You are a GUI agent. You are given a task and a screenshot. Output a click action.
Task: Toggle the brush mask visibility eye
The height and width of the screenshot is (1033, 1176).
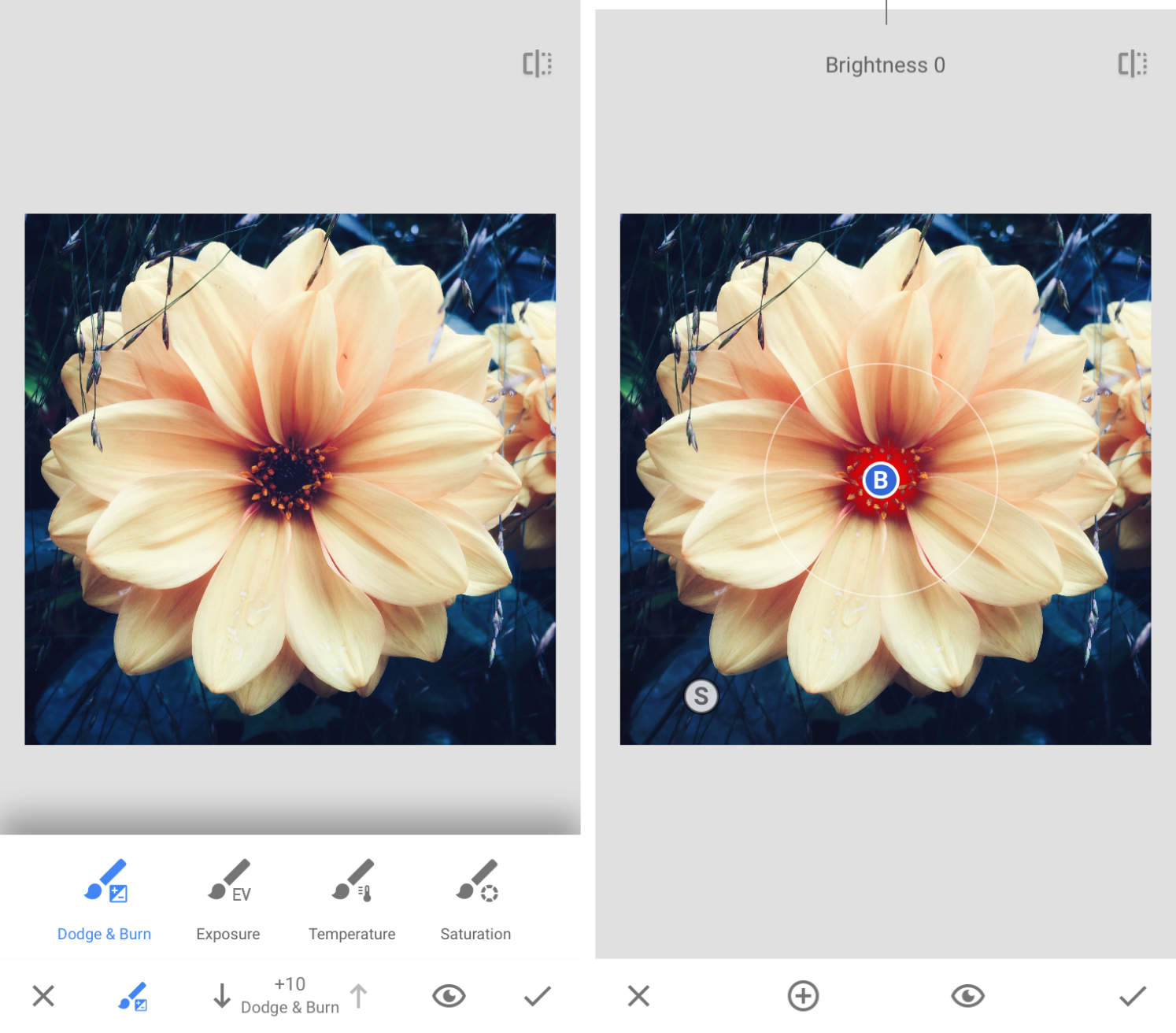pyautogui.click(x=448, y=996)
